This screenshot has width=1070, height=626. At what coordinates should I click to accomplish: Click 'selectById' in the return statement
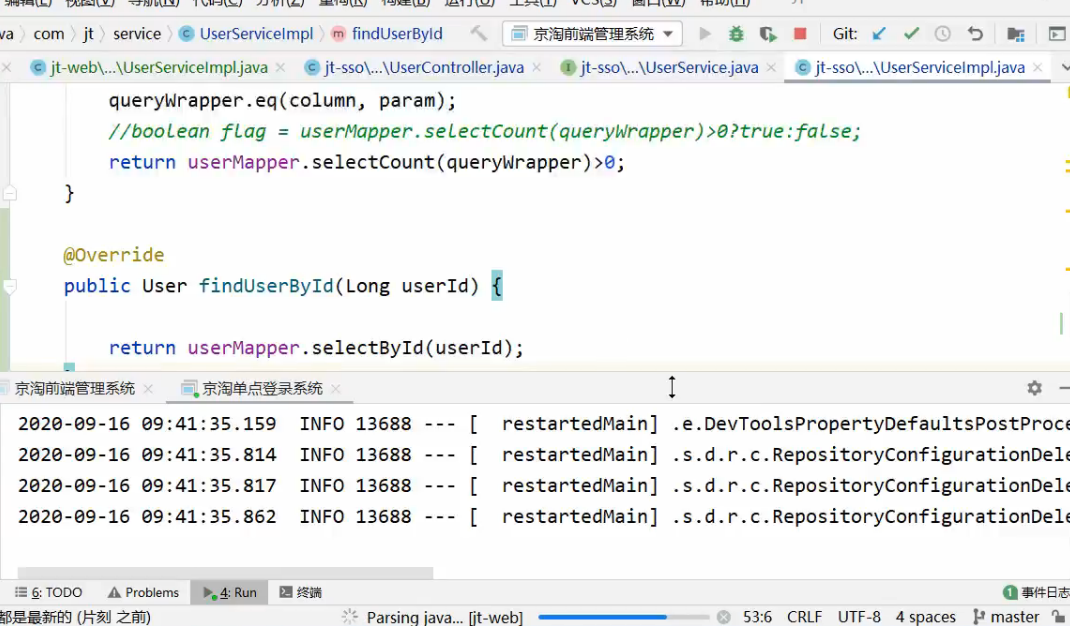(367, 347)
